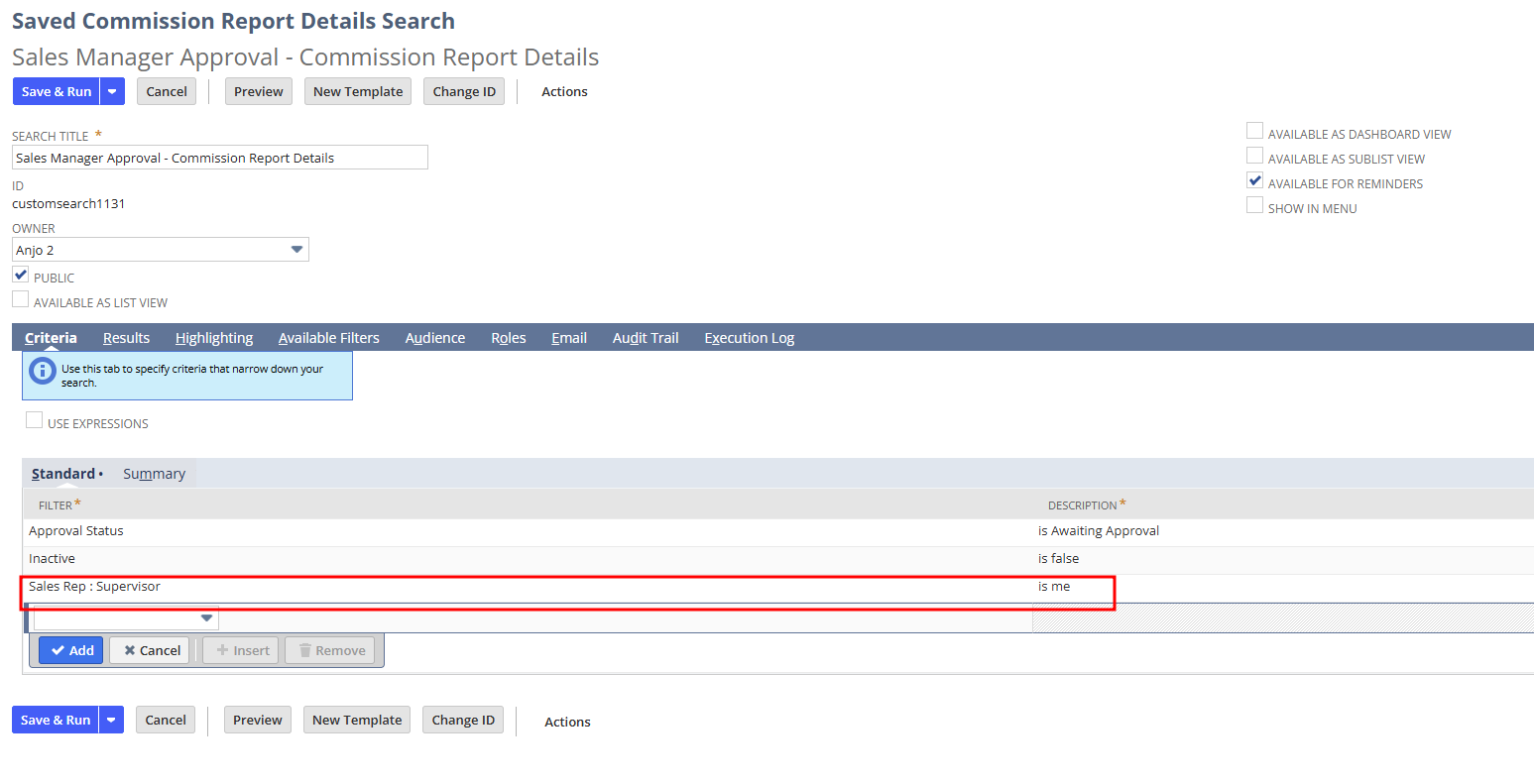This screenshot has height=784, width=1534.
Task: Switch to the Summary subtab
Action: [x=154, y=474]
